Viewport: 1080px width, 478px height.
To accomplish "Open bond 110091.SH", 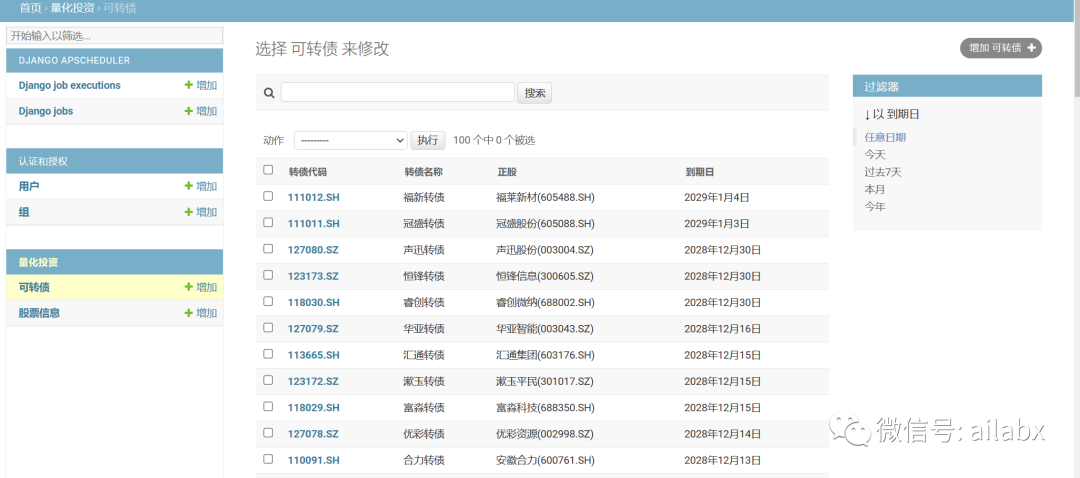I will 313,460.
